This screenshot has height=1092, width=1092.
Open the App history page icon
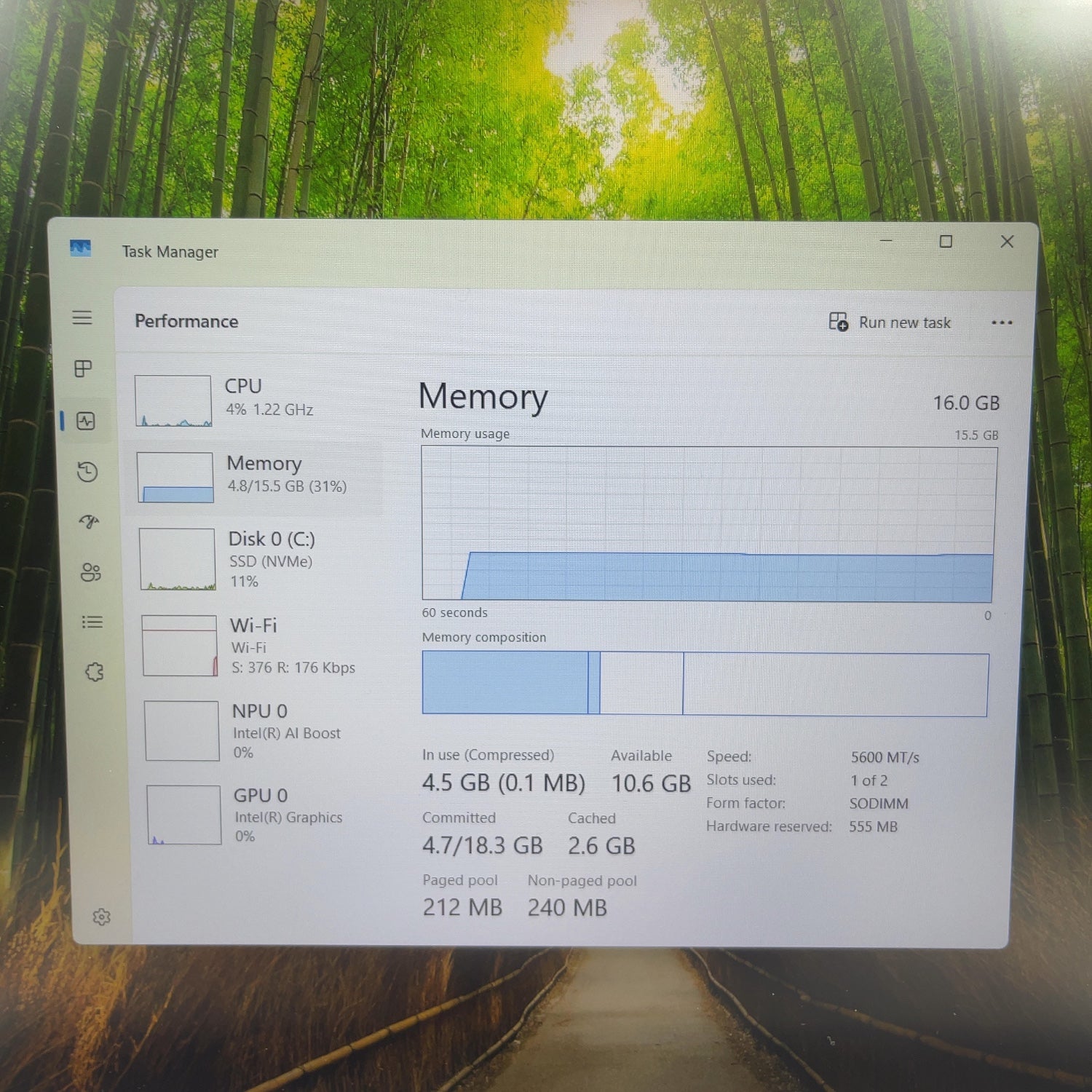pos(87,472)
